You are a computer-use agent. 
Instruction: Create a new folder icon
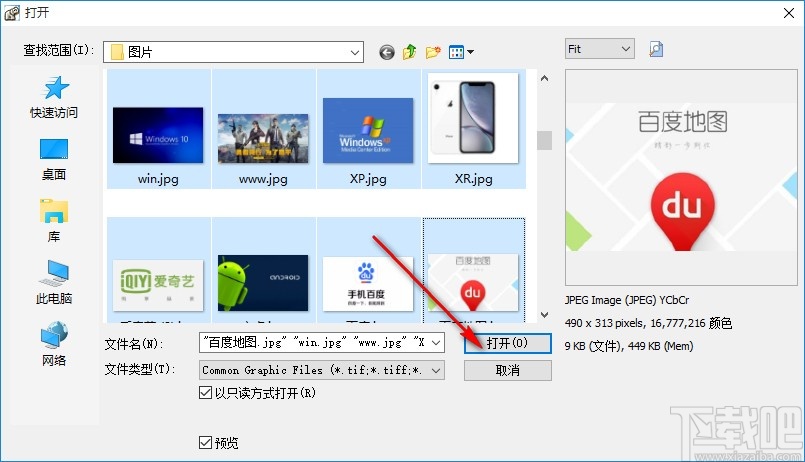(x=433, y=52)
